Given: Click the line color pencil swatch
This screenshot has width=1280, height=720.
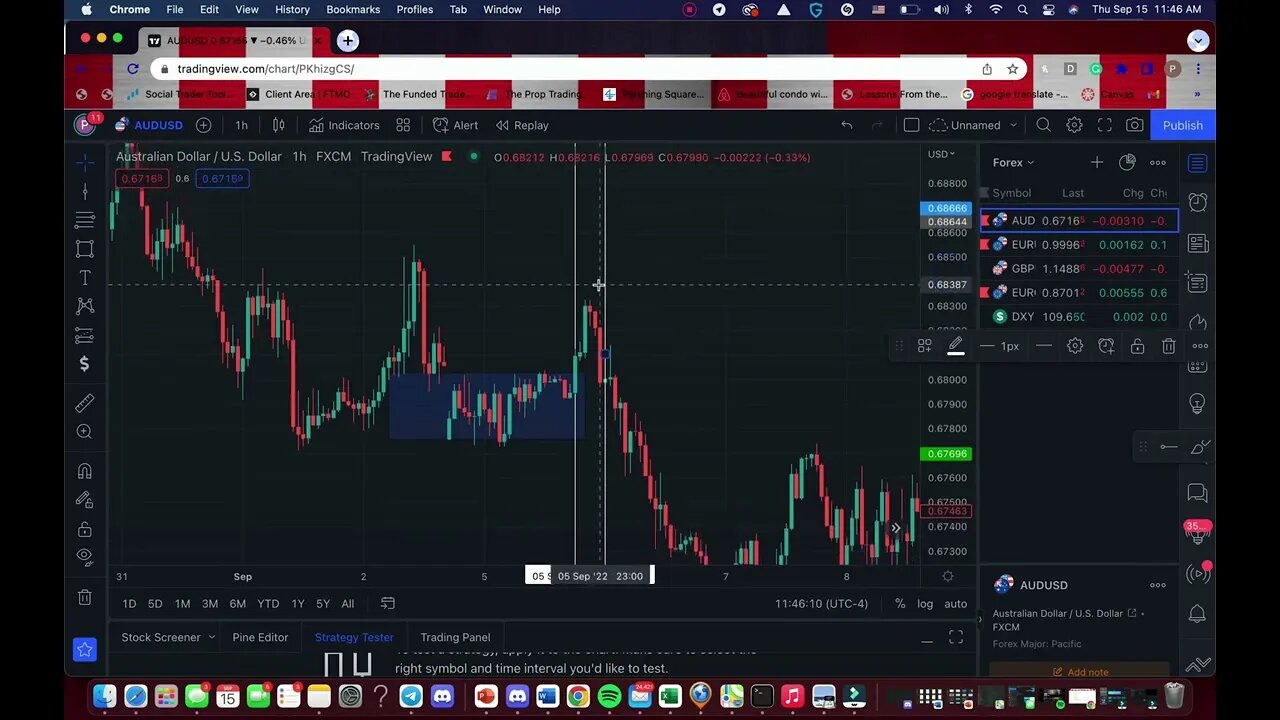Looking at the screenshot, I should click(955, 346).
